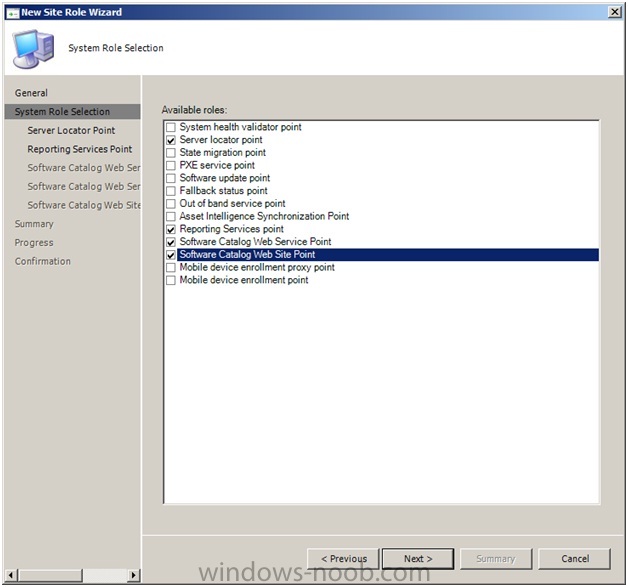Viewport: 628px width, 587px height.
Task: Open the Summary step in sidebar
Action: point(34,224)
